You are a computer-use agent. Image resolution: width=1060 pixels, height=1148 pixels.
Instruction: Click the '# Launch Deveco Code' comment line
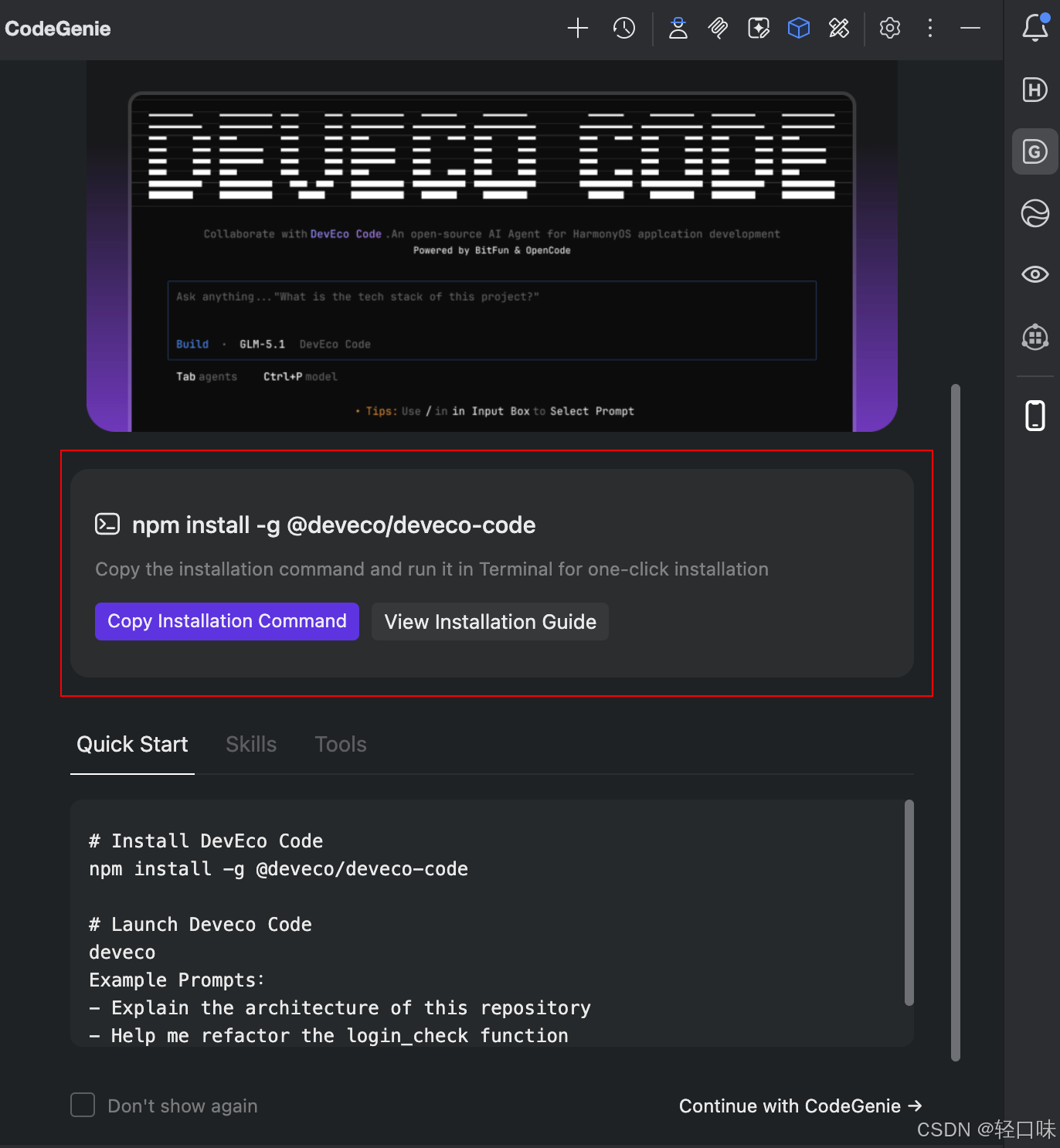[x=201, y=924]
